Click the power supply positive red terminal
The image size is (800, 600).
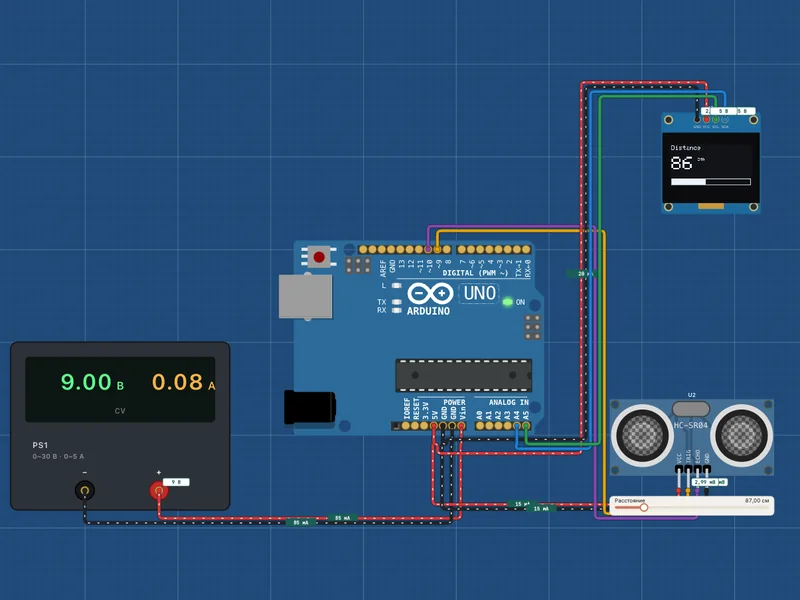[159, 491]
